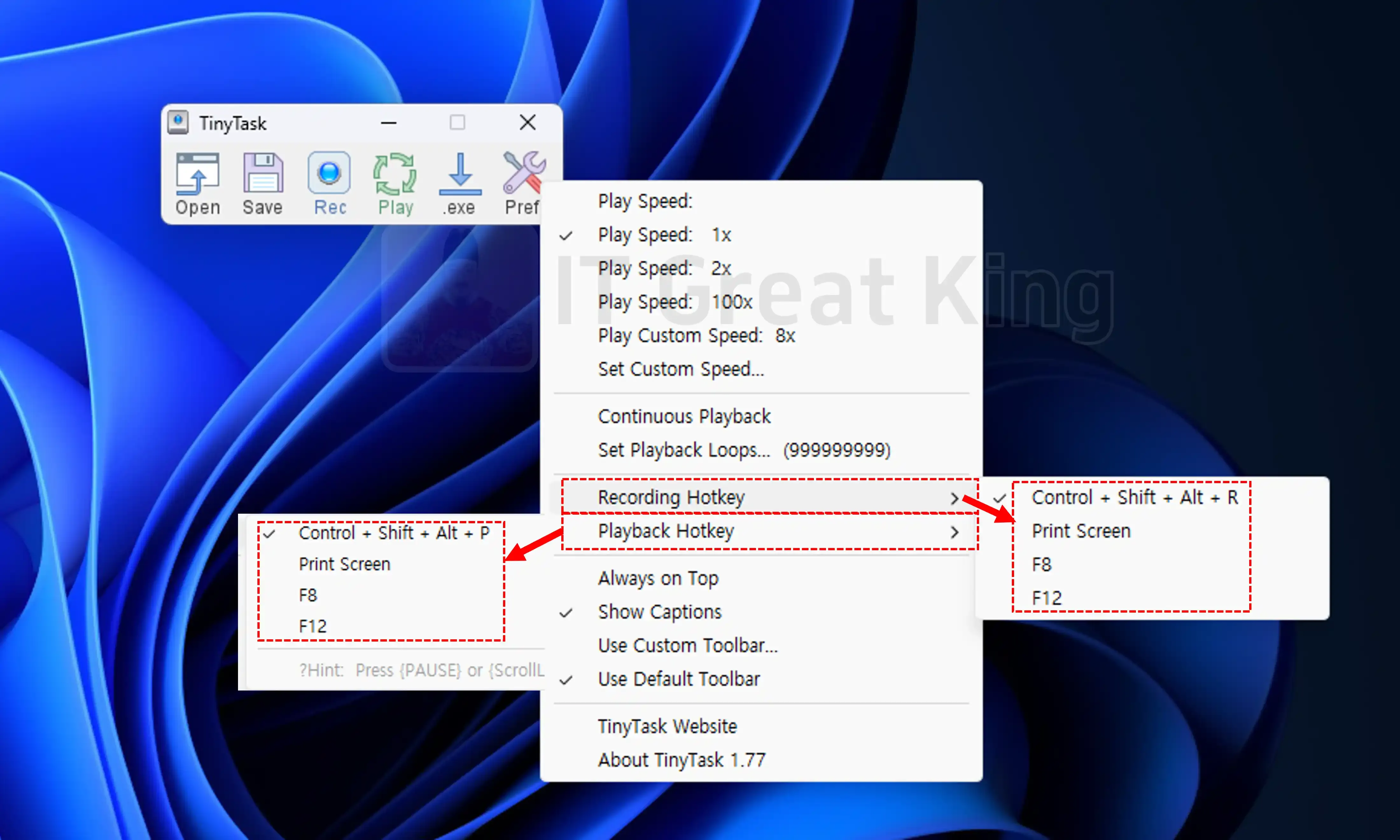Click the .exe compile icon
1400x840 pixels.
pyautogui.click(x=460, y=184)
